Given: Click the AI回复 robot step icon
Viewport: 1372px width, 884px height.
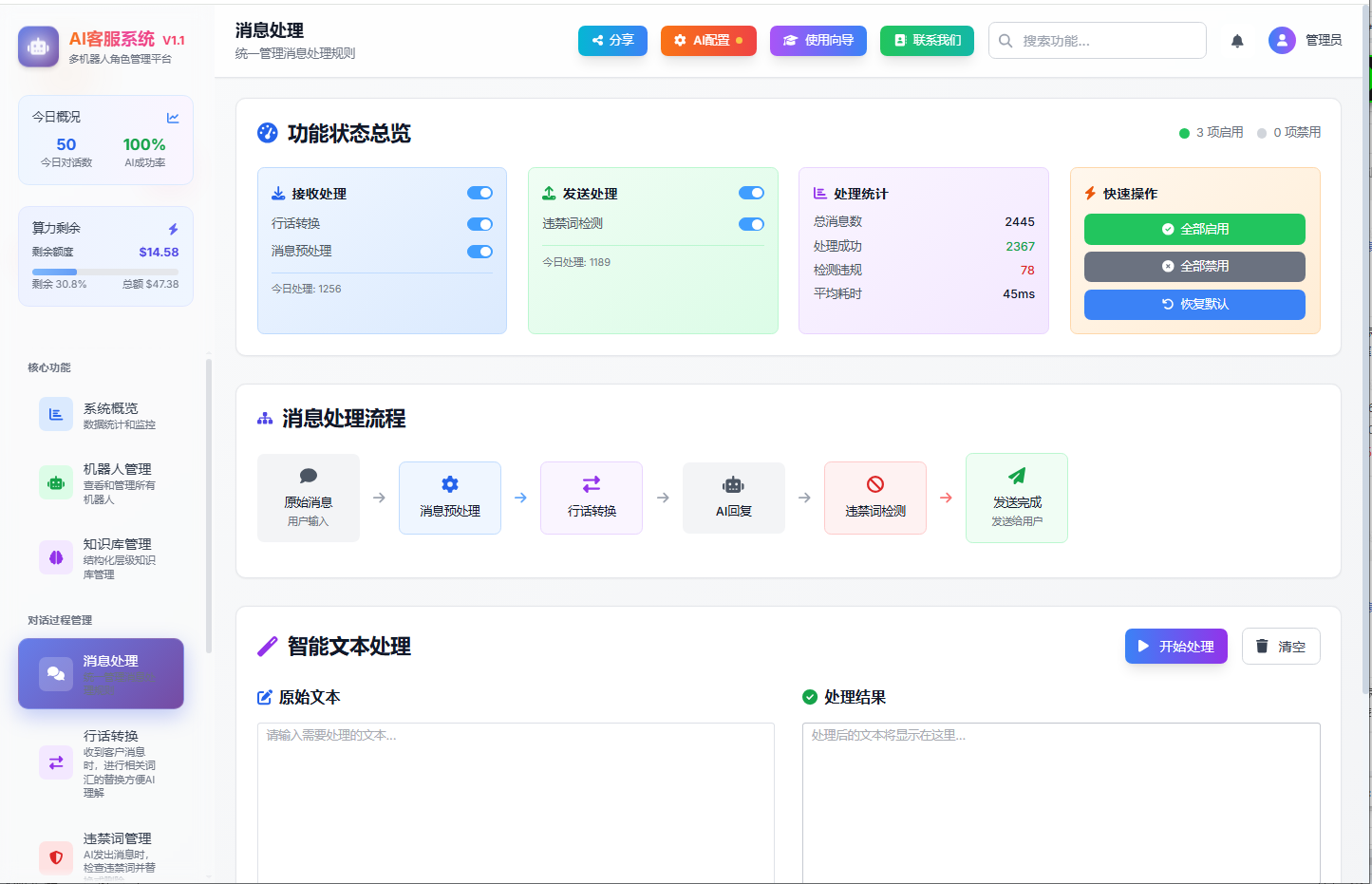Looking at the screenshot, I should [733, 486].
